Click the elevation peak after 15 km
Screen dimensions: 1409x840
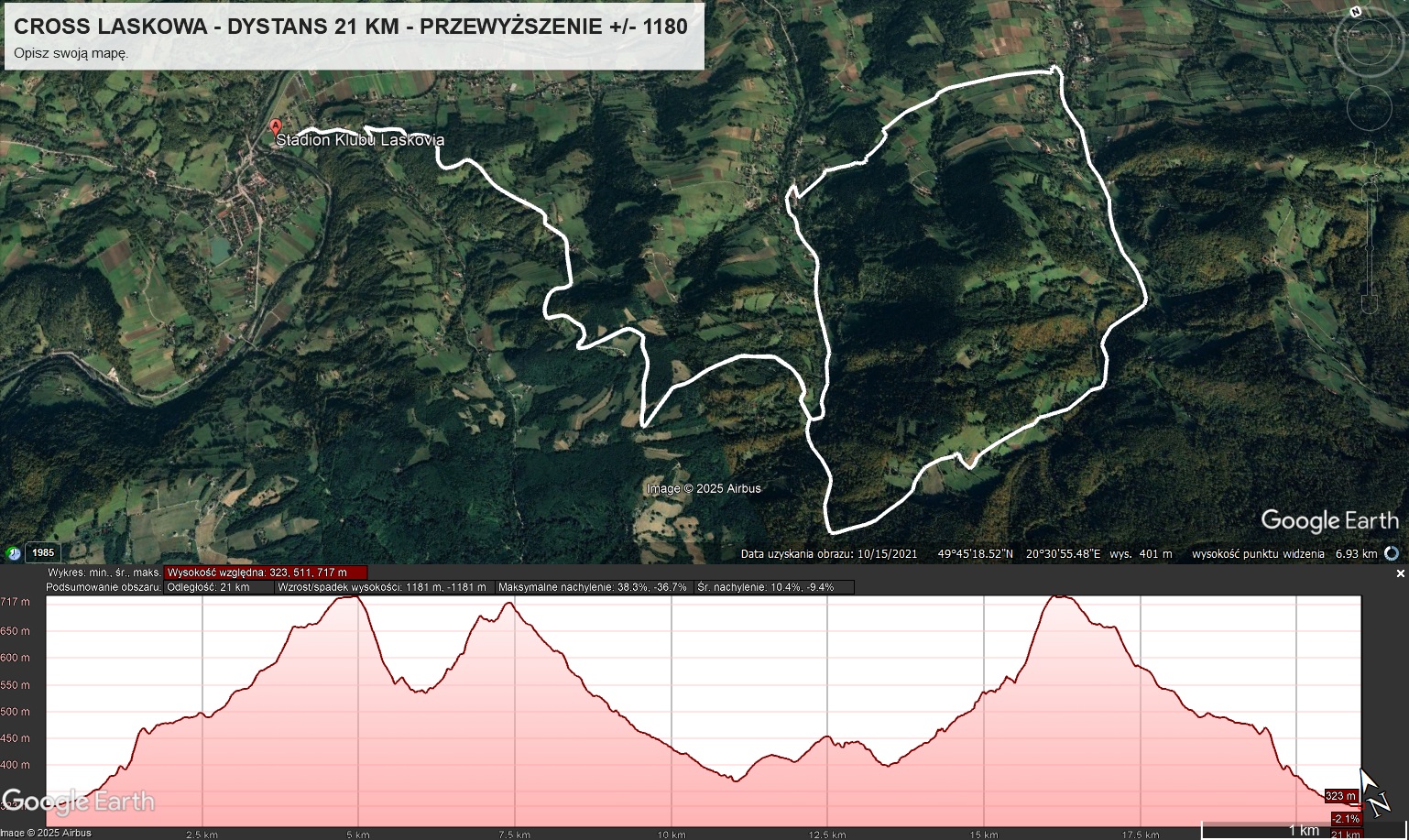pyautogui.click(x=1062, y=597)
